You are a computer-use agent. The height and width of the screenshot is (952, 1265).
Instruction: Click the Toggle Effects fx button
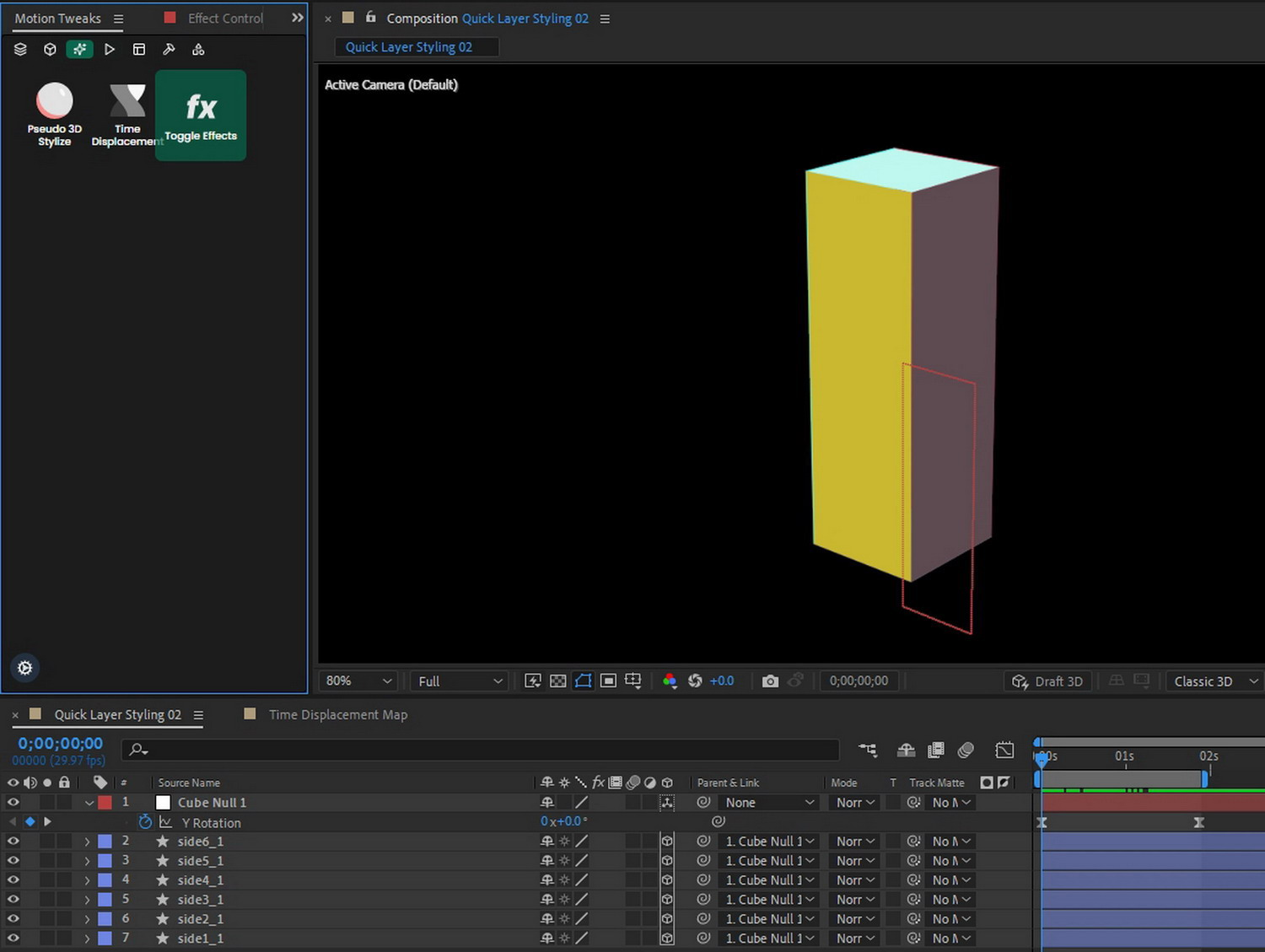(x=201, y=115)
